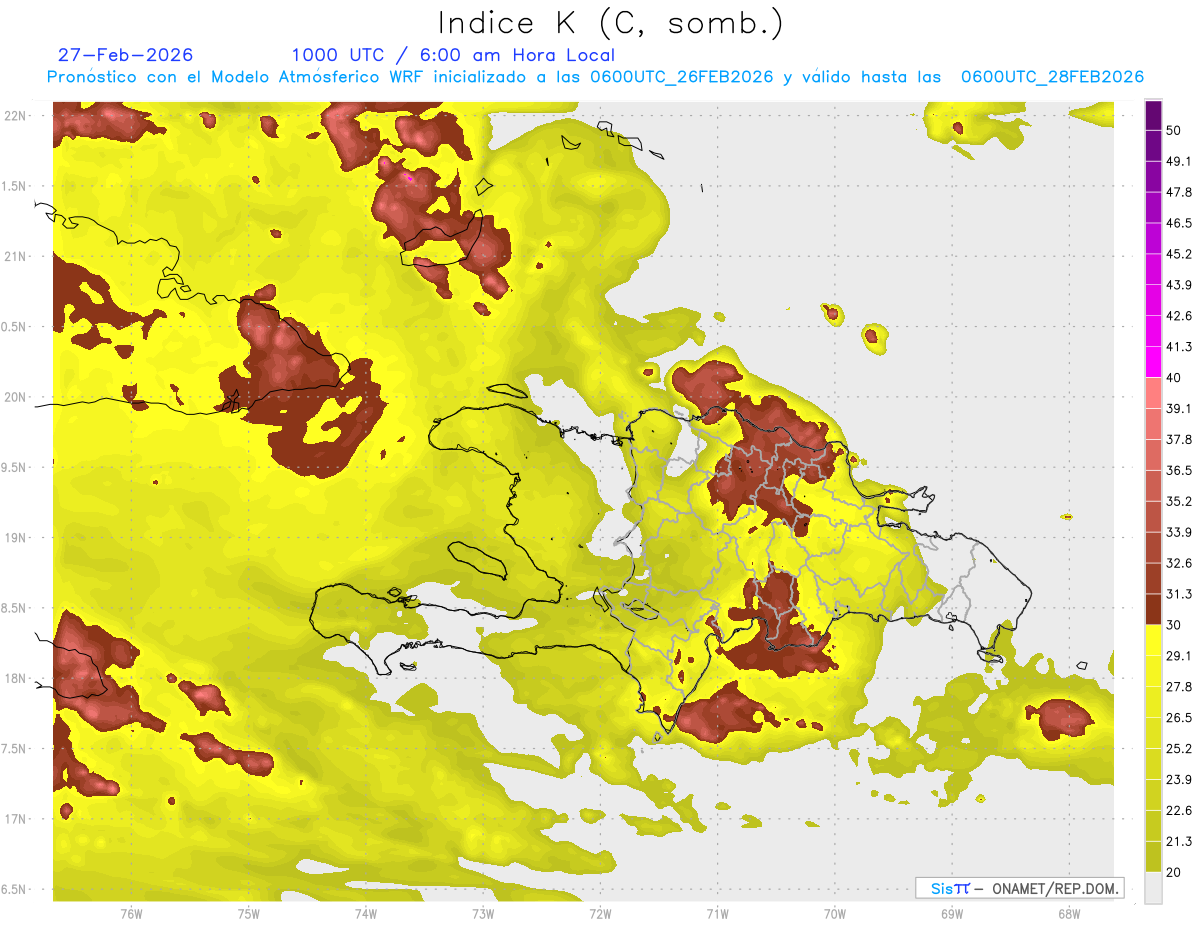The height and width of the screenshot is (927, 1200).
Task: Click the colorbar label "32.6"
Action: [x=1180, y=563]
